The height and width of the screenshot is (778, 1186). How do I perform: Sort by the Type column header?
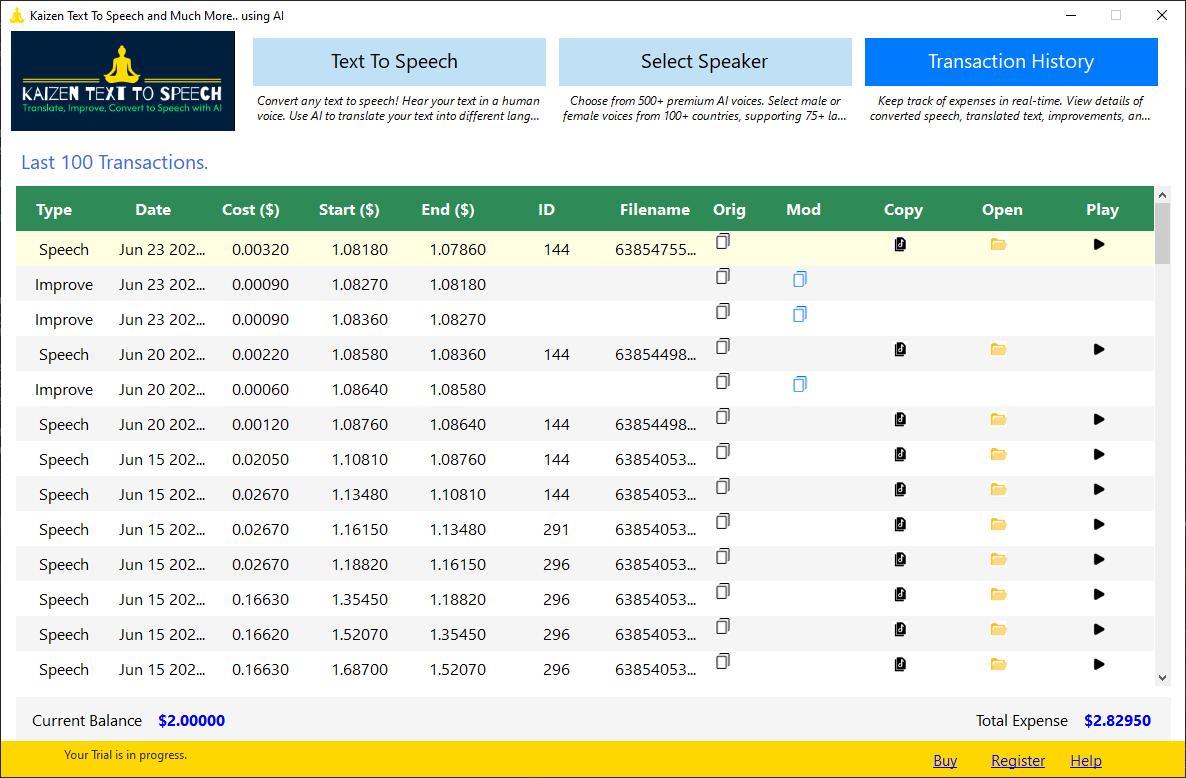tap(54, 210)
